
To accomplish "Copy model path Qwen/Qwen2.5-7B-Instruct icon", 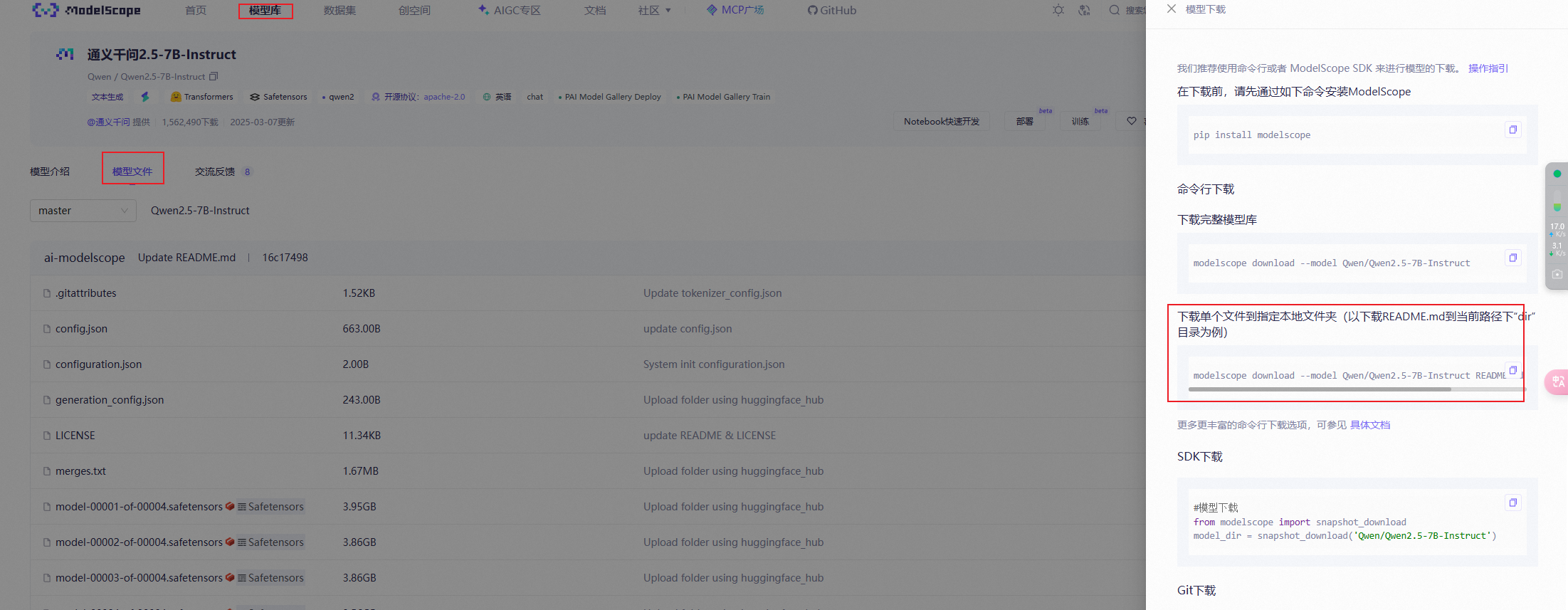I will tap(214, 76).
